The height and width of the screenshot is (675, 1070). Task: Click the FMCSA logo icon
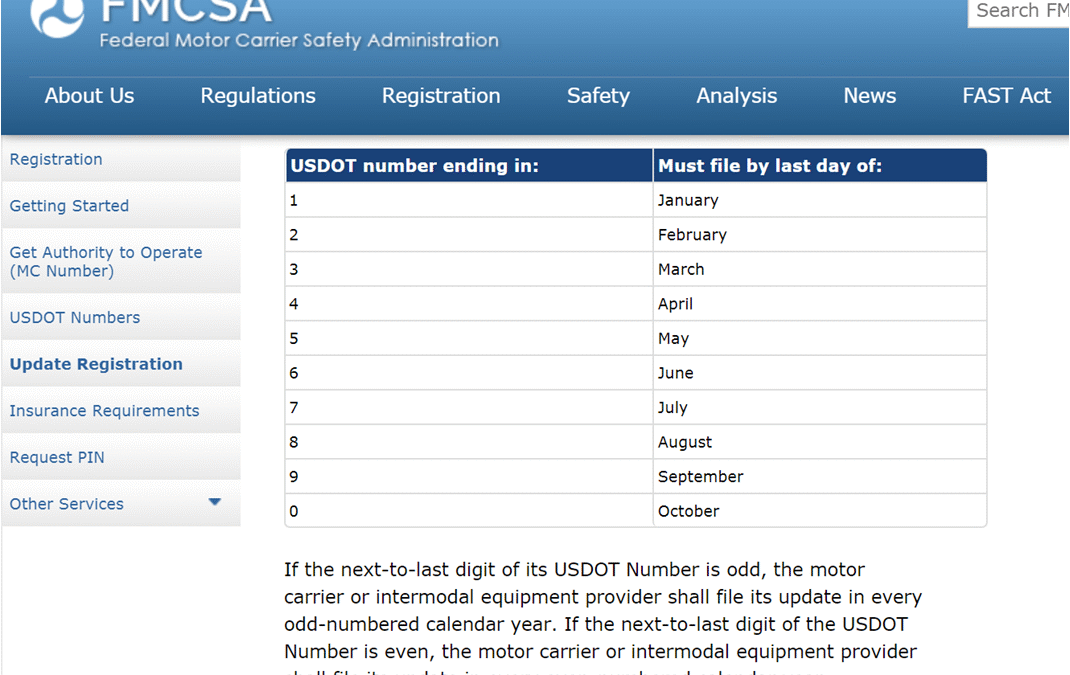[58, 18]
